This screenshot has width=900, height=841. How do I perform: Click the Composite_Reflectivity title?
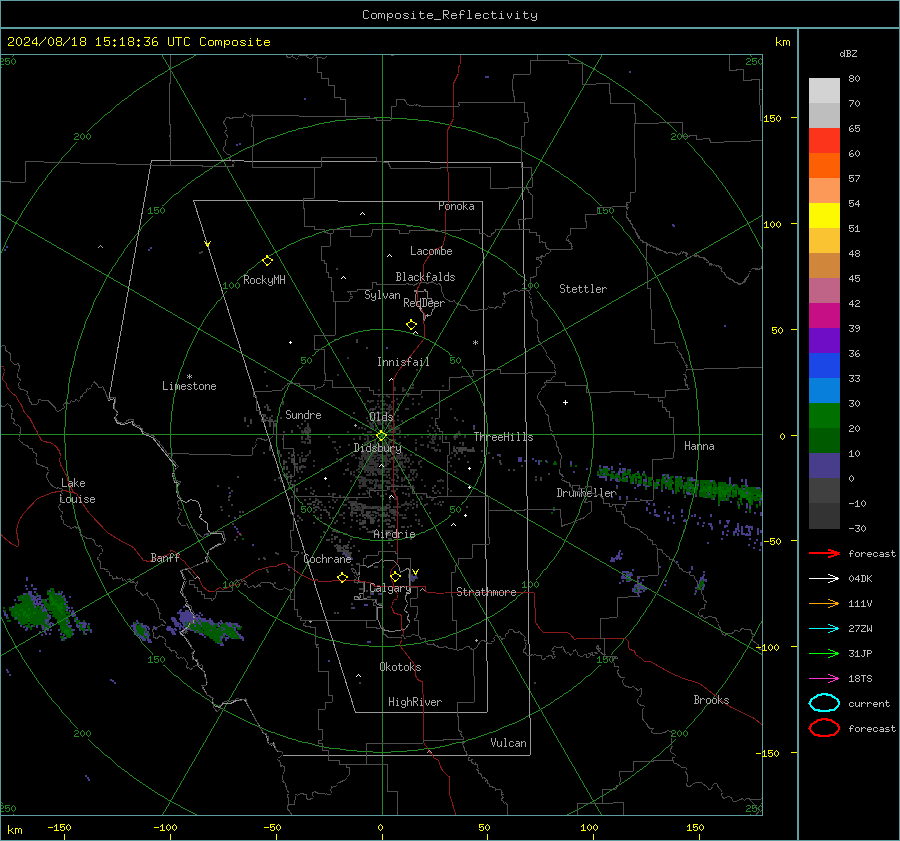point(449,15)
